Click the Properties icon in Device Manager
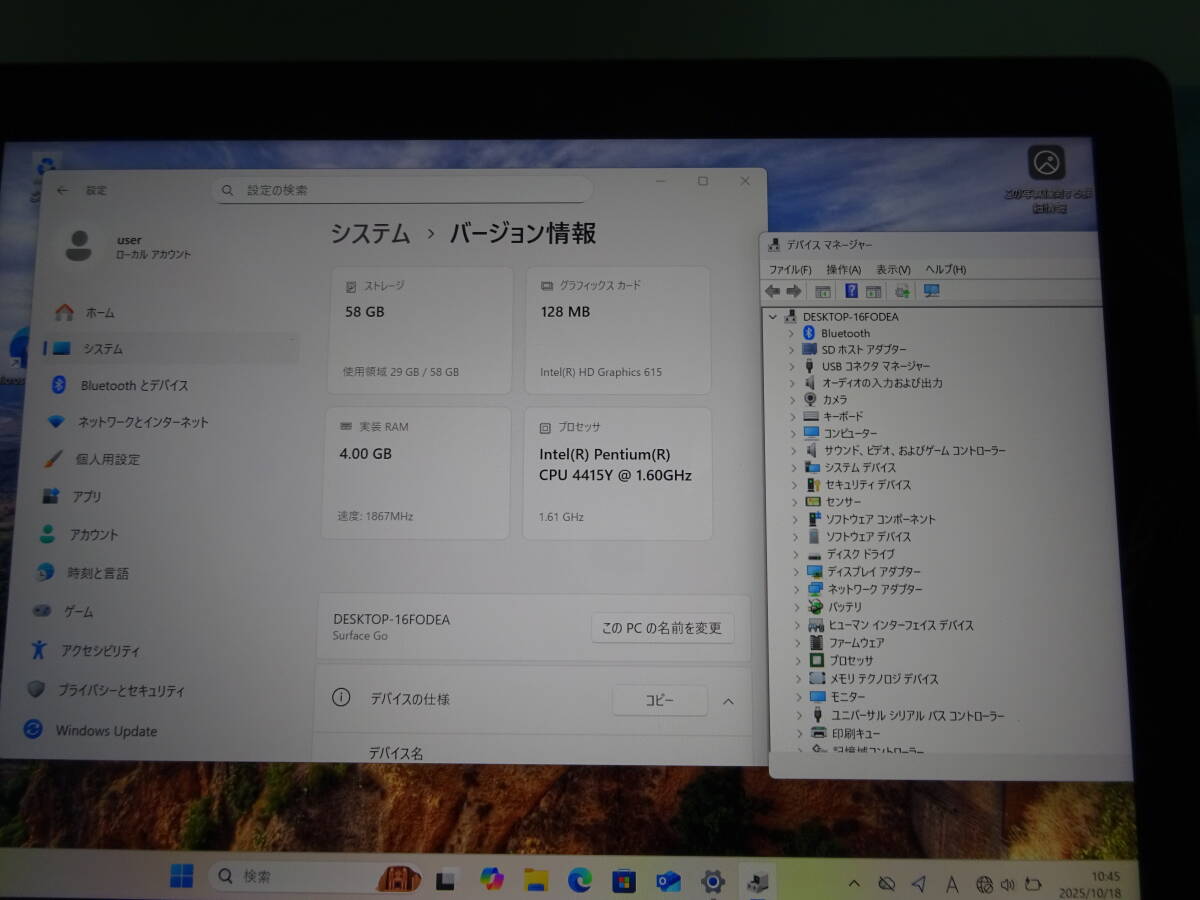The image size is (1200, 900). [x=823, y=291]
